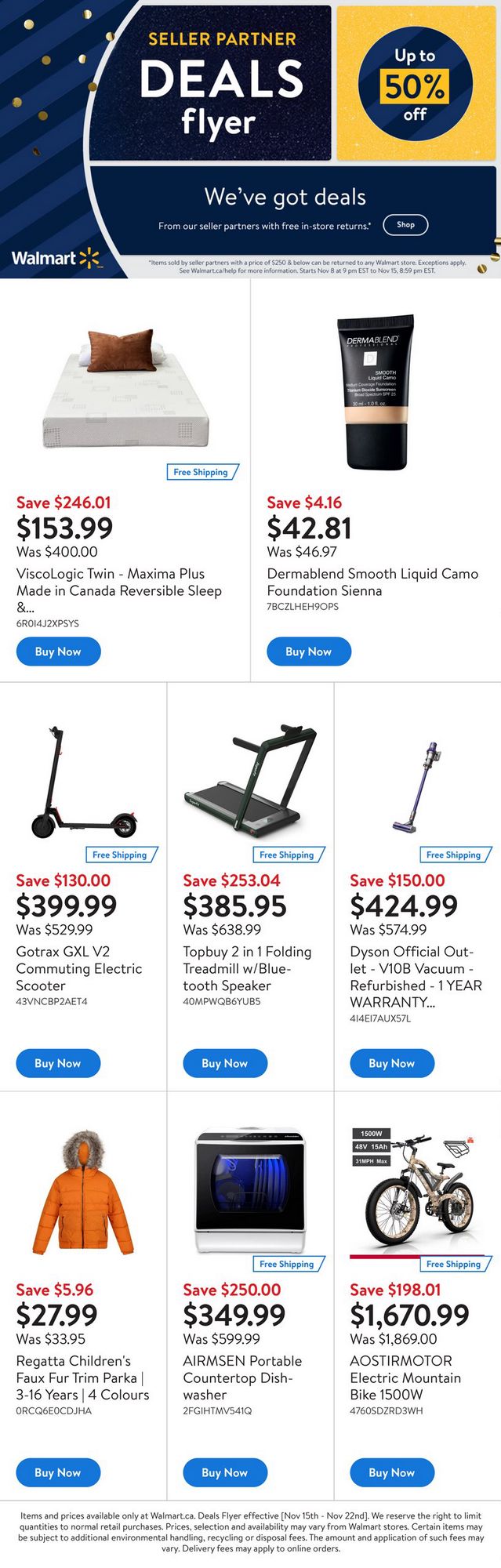Buy the Dyson V10B Vacuum now

click(391, 1063)
